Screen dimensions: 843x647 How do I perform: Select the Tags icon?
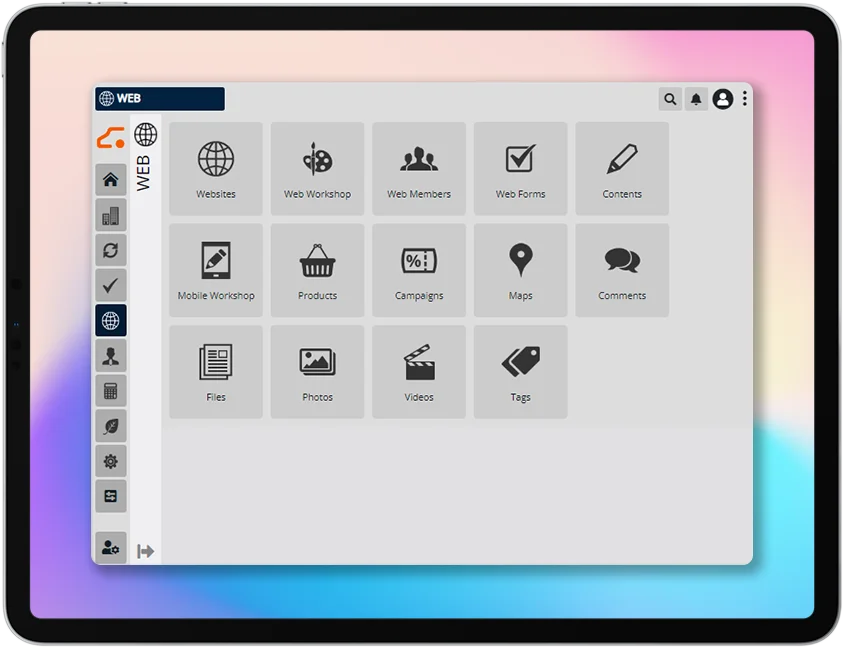coord(520,371)
